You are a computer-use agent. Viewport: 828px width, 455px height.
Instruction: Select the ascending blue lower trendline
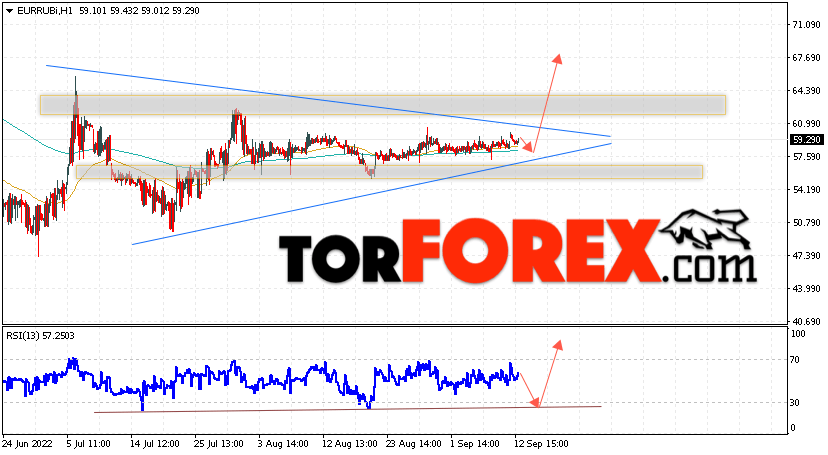(x=371, y=194)
